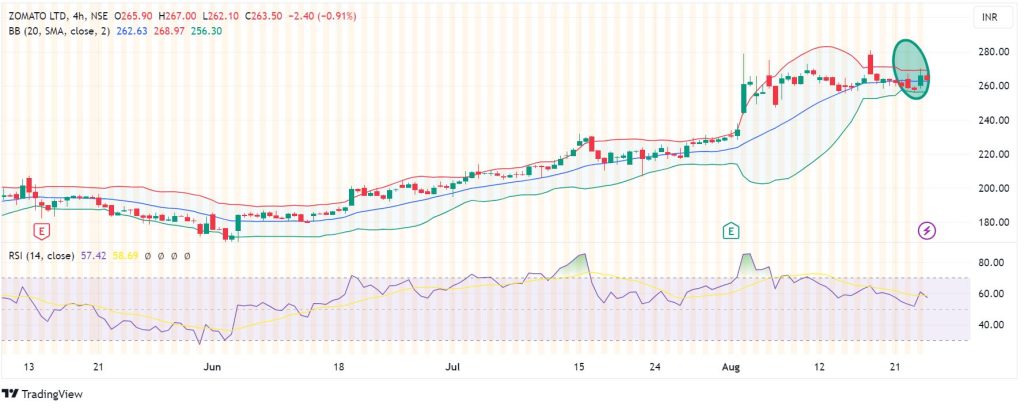
Task: Click the open price O265.90 in header
Action: tap(135, 16)
